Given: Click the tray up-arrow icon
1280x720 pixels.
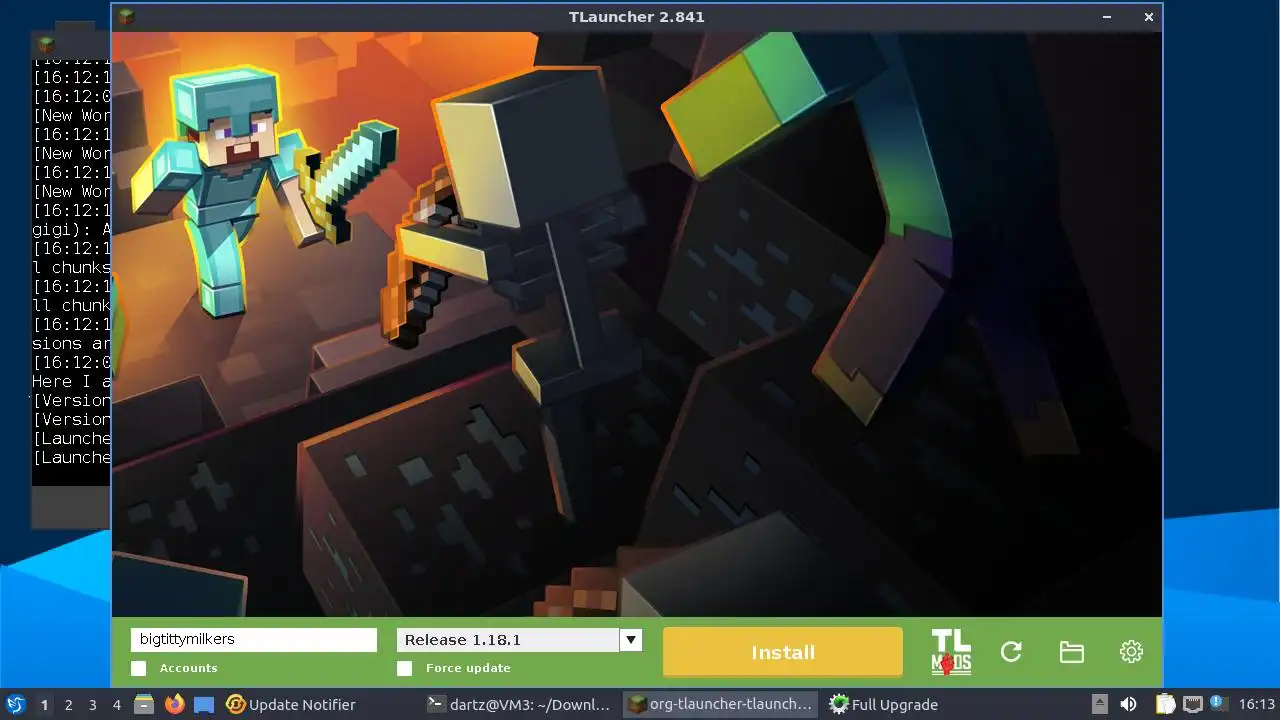Looking at the screenshot, I should [1100, 704].
